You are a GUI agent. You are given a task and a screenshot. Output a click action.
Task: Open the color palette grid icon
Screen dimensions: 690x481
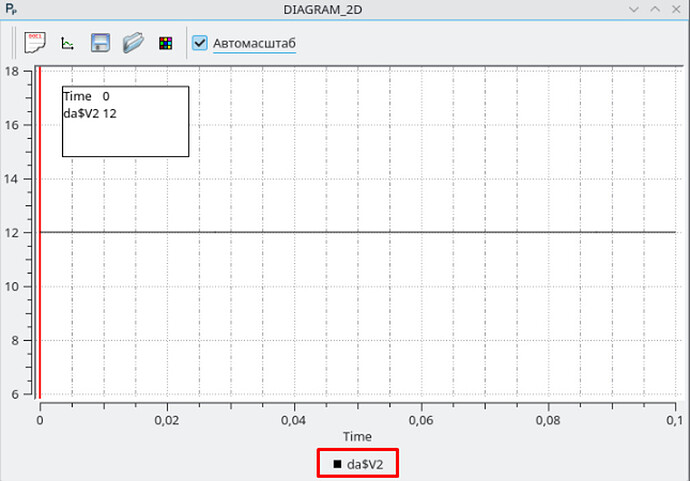[x=165, y=43]
